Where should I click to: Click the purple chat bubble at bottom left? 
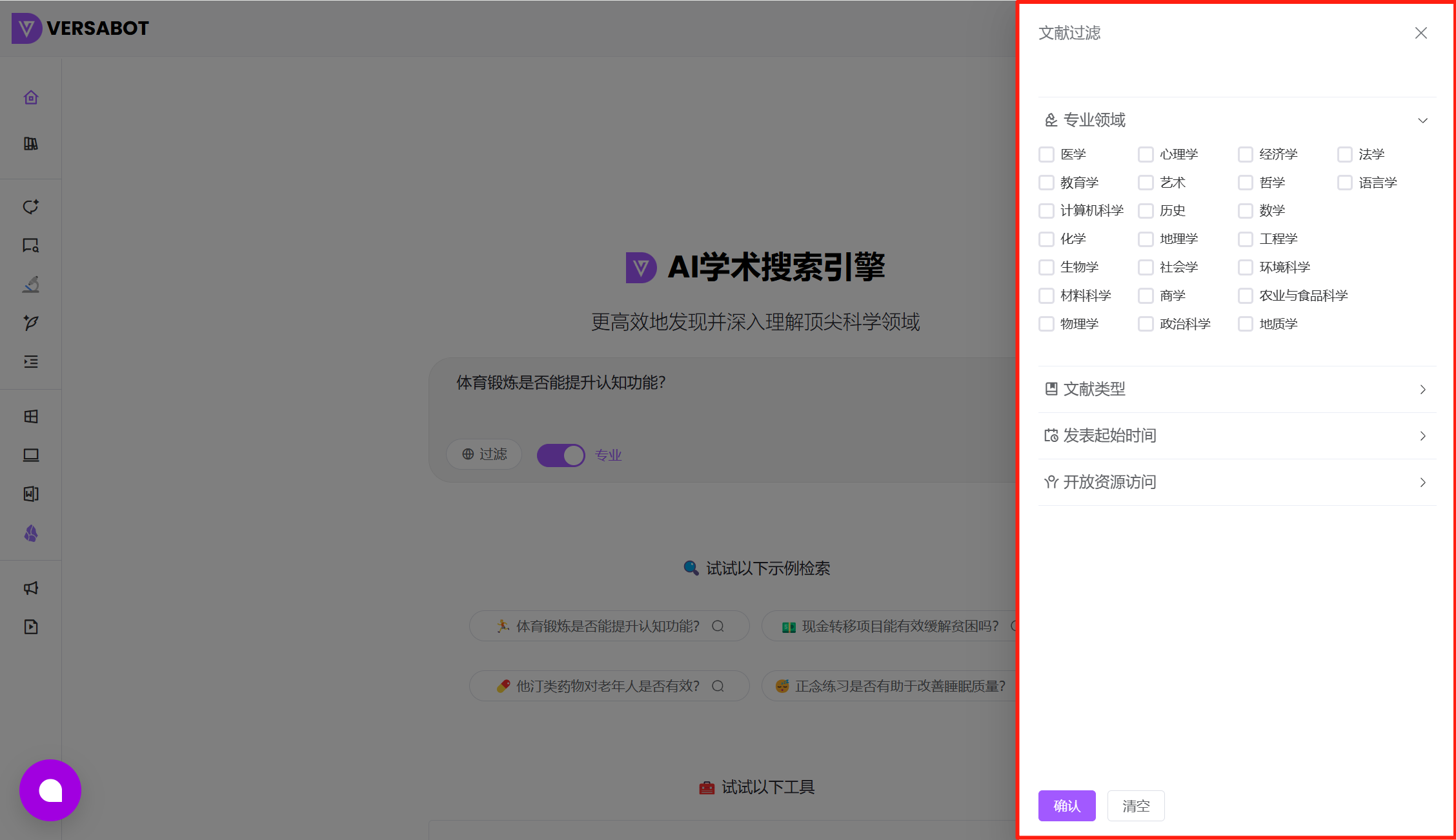click(50, 790)
